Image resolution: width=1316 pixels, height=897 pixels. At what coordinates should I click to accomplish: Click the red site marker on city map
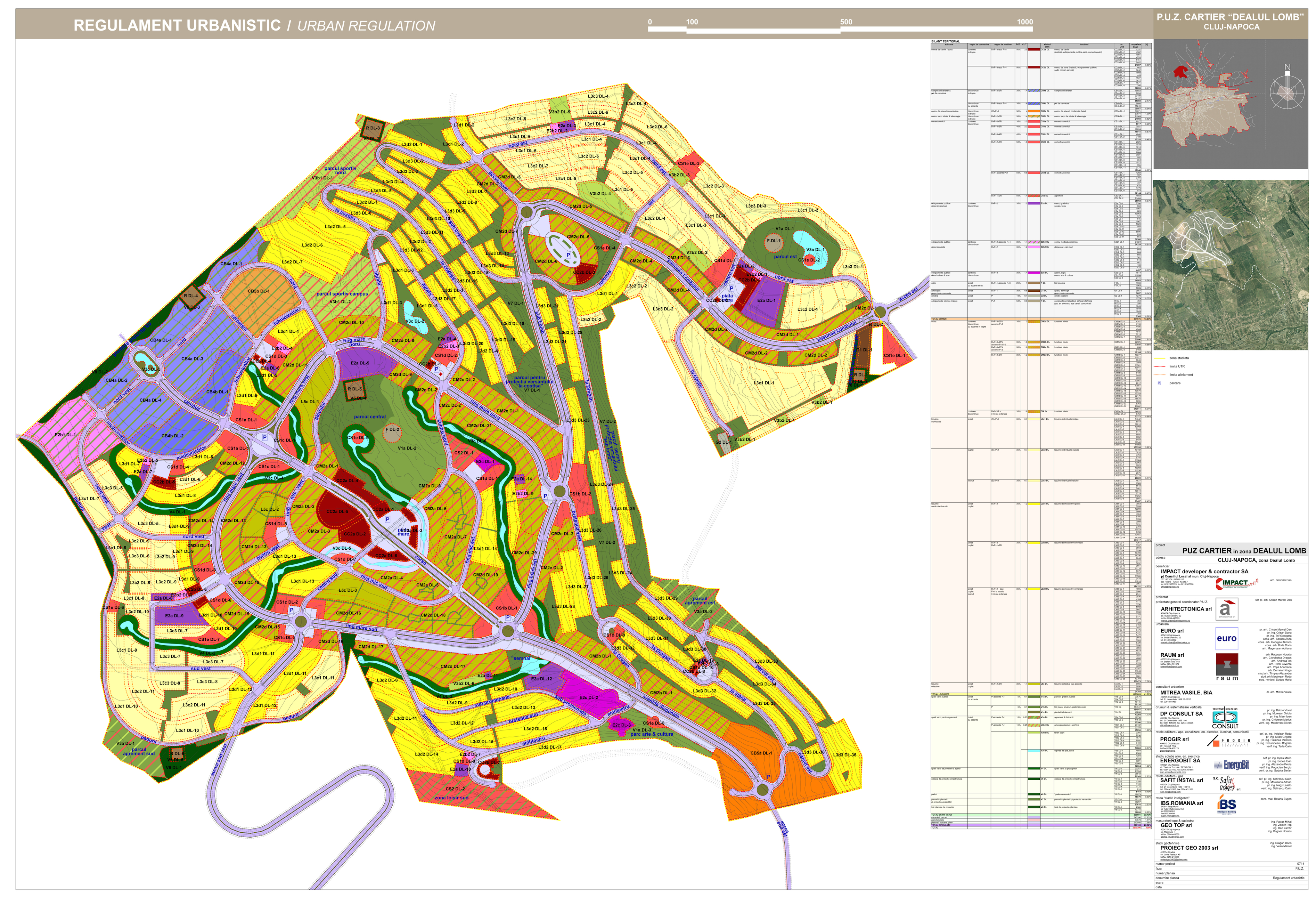[x=1181, y=71]
